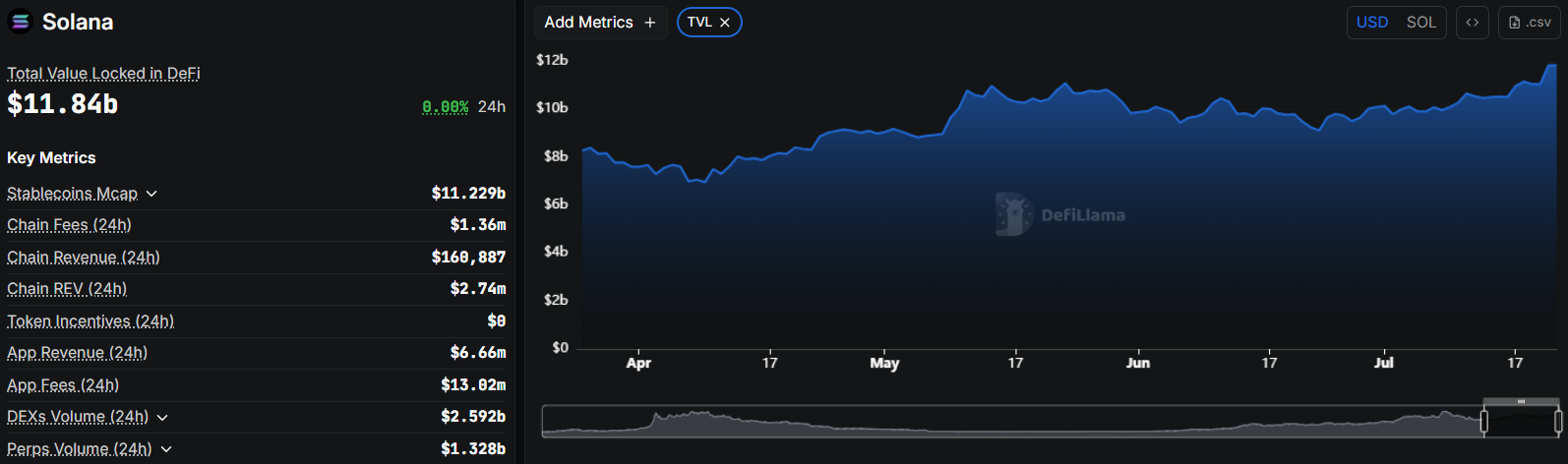The width and height of the screenshot is (1568, 464).
Task: Click the Solana logo icon
Action: [21, 22]
